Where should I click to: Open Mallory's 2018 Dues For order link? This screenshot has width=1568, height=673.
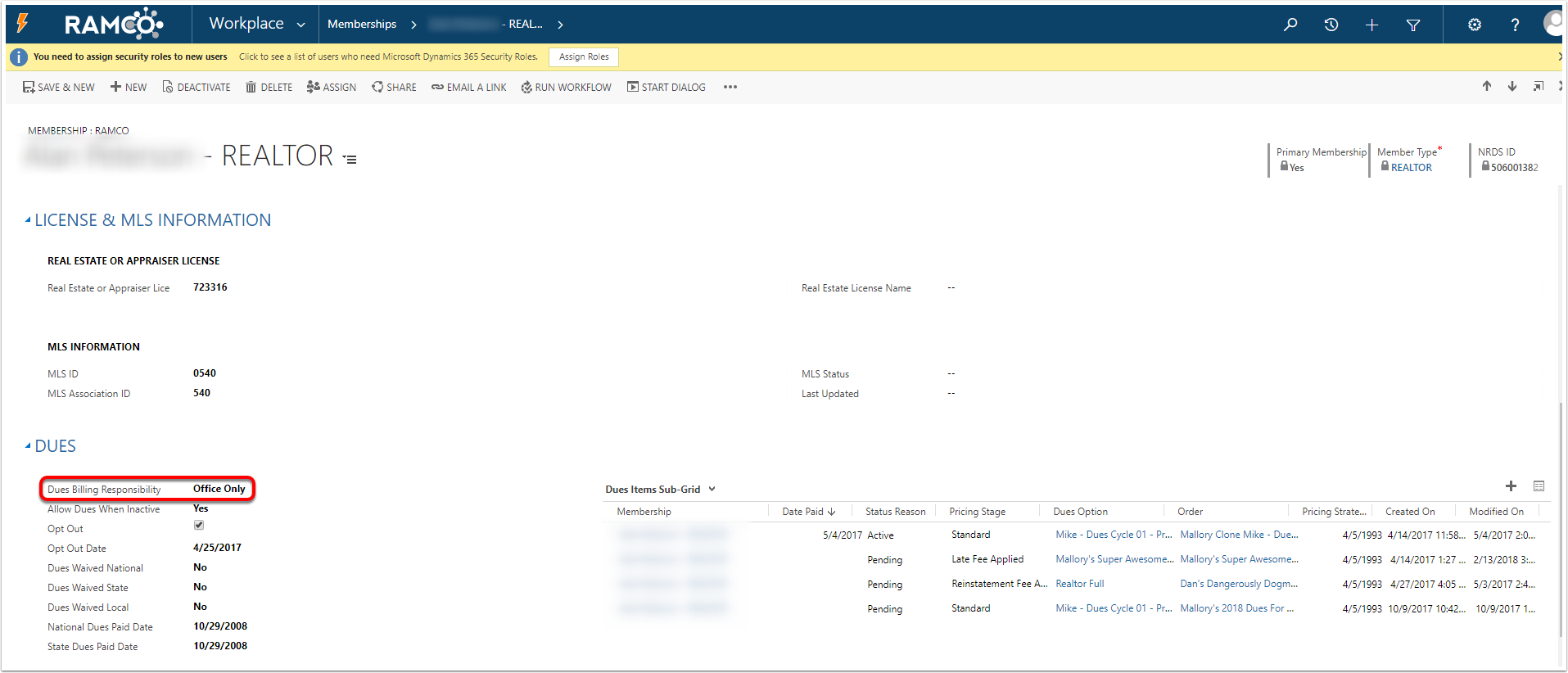[1237, 608]
